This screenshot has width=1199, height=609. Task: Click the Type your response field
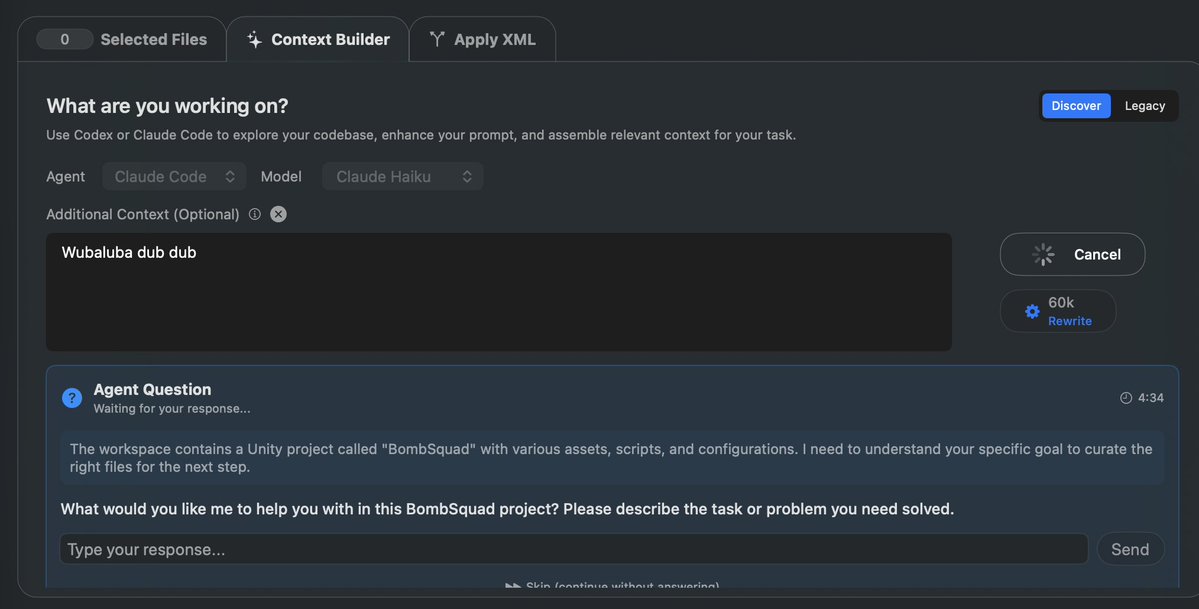click(574, 549)
